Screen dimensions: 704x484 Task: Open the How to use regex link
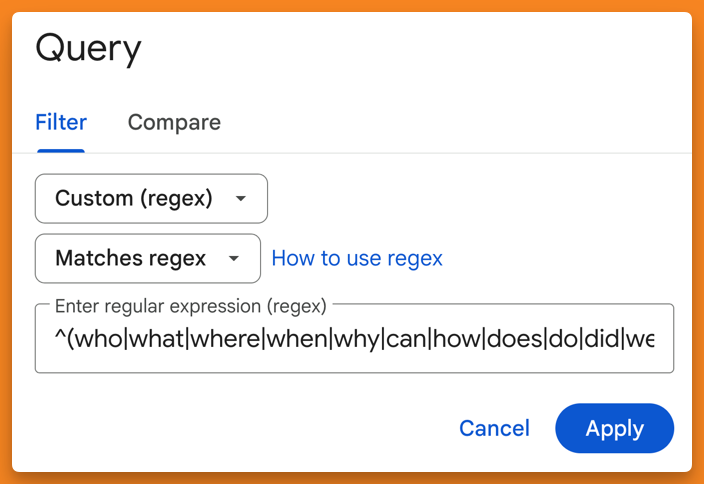(x=357, y=258)
